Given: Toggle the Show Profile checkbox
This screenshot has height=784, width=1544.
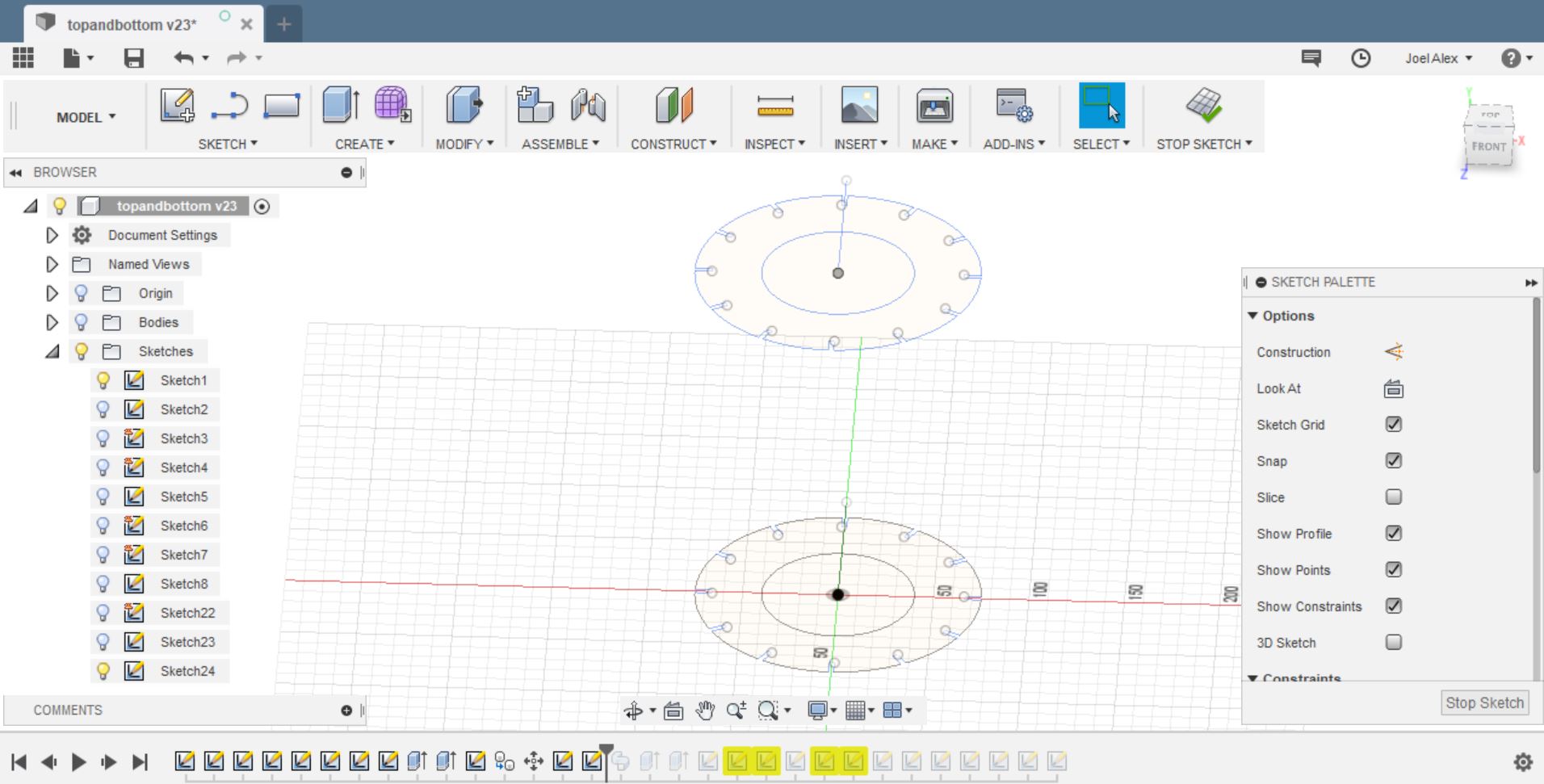Looking at the screenshot, I should (x=1394, y=534).
